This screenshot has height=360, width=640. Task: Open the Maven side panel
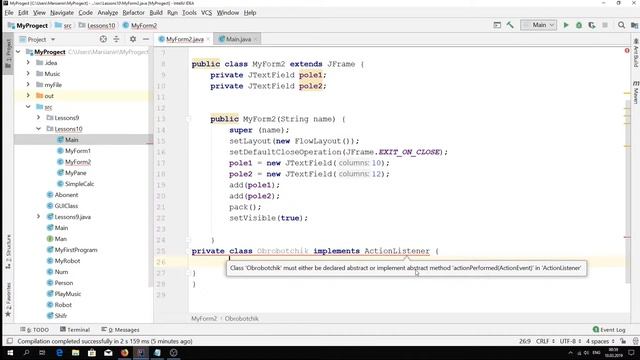[x=636, y=92]
